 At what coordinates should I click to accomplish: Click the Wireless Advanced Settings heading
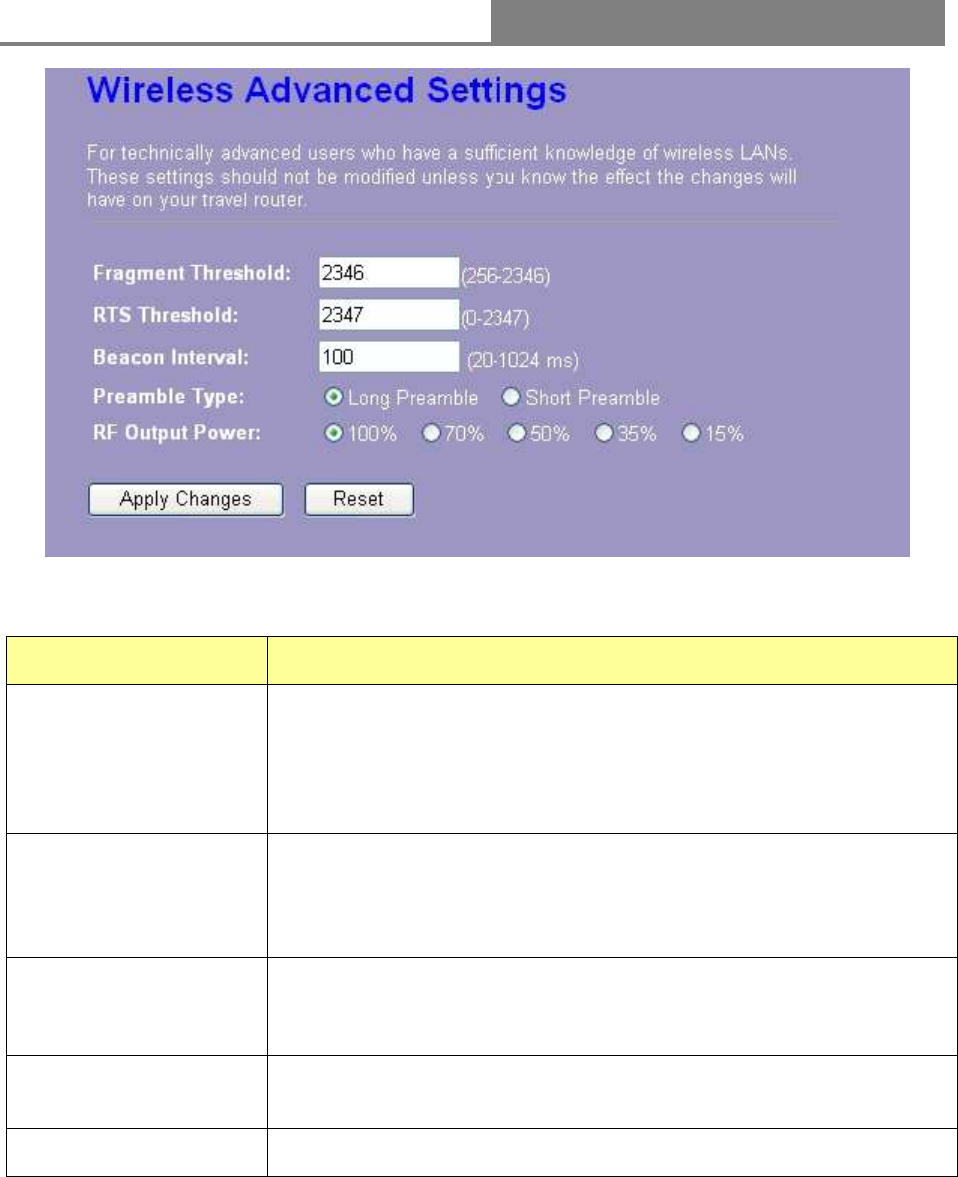pos(327,94)
